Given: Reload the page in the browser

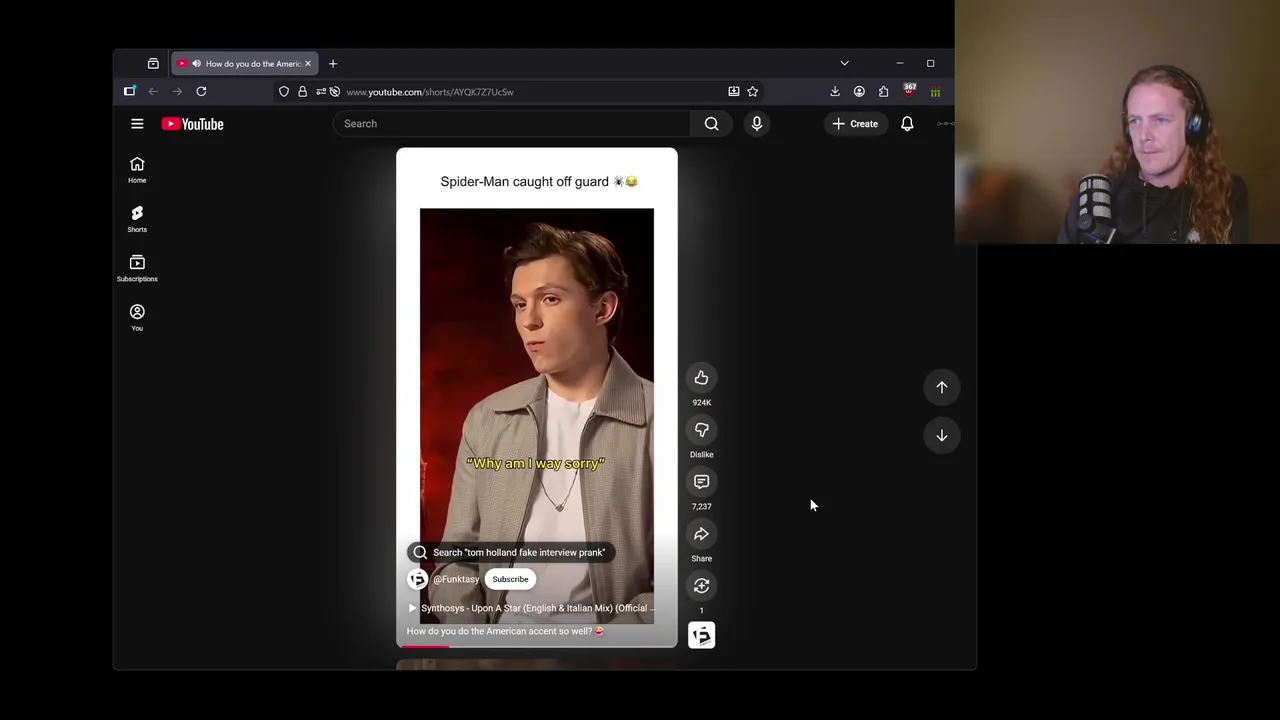Looking at the screenshot, I should tap(201, 92).
